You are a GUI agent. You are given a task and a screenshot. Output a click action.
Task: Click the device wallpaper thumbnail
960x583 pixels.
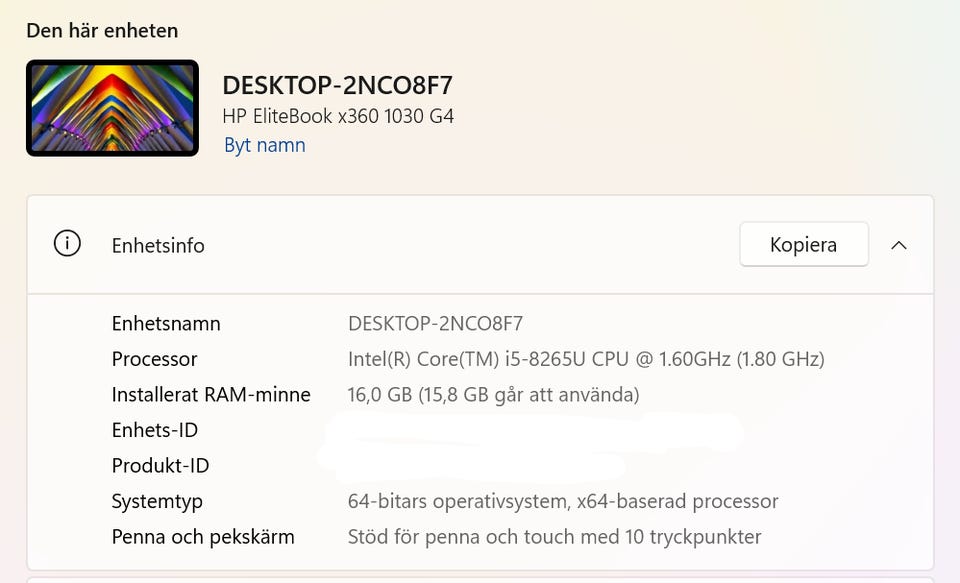112,108
